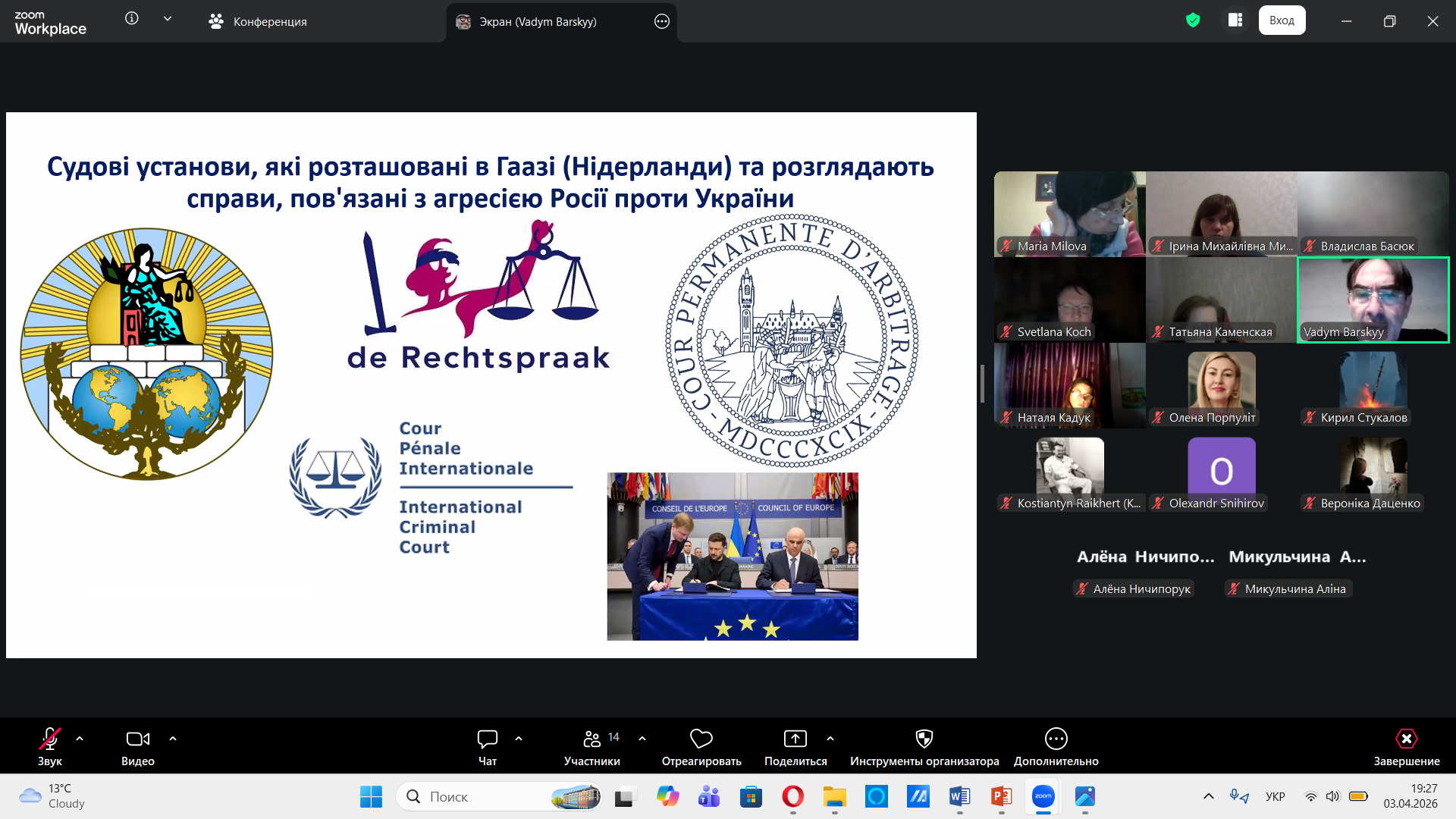Open the Chat panel
1456x819 pixels.
[x=487, y=747]
